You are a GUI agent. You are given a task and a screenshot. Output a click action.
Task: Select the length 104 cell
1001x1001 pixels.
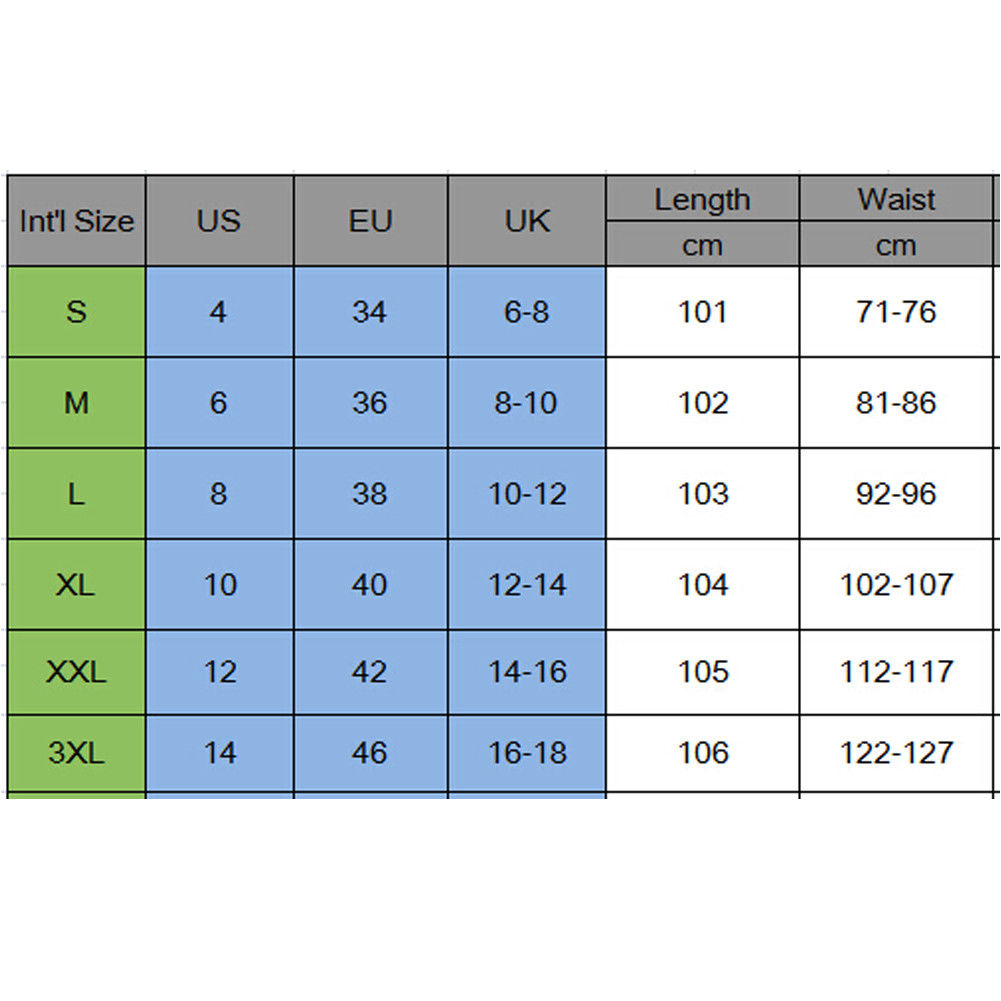click(x=702, y=585)
